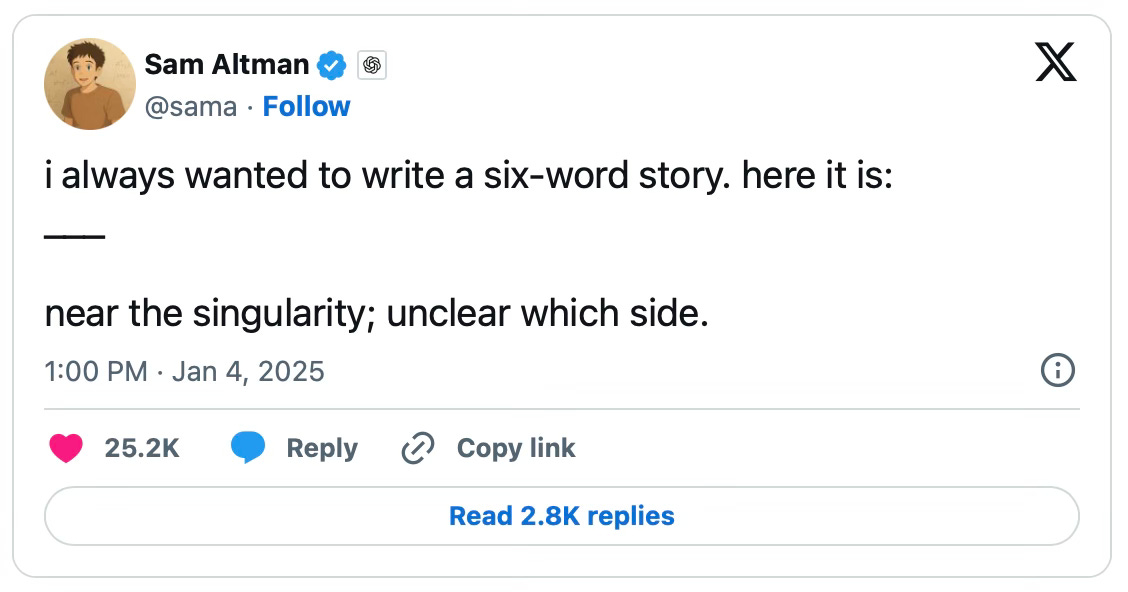Click the Sam Altman display name
Image resolution: width=1128 pixels, height=592 pixels.
coord(227,65)
